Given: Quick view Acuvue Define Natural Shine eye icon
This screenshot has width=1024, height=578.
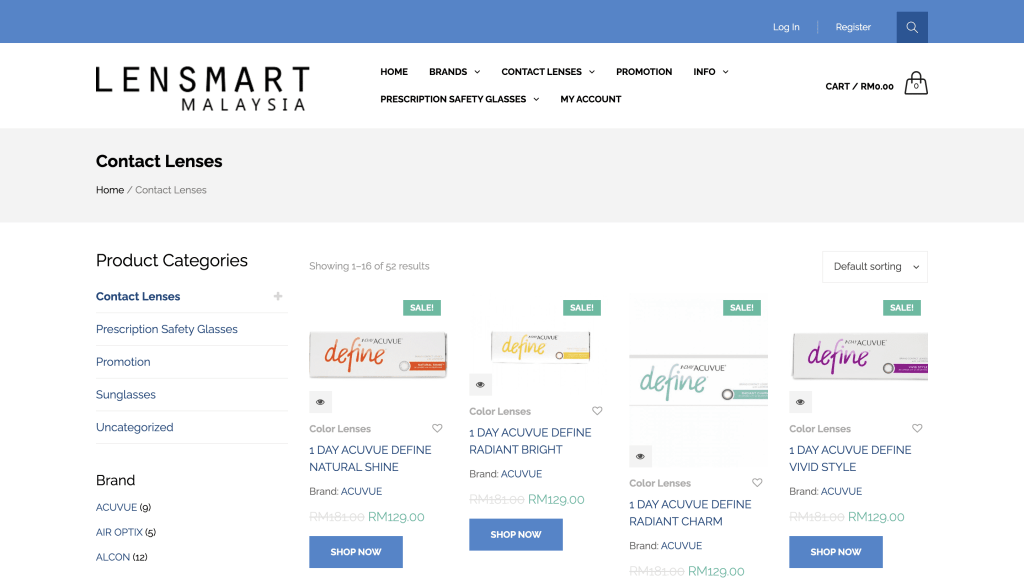Looking at the screenshot, I should 320,402.
